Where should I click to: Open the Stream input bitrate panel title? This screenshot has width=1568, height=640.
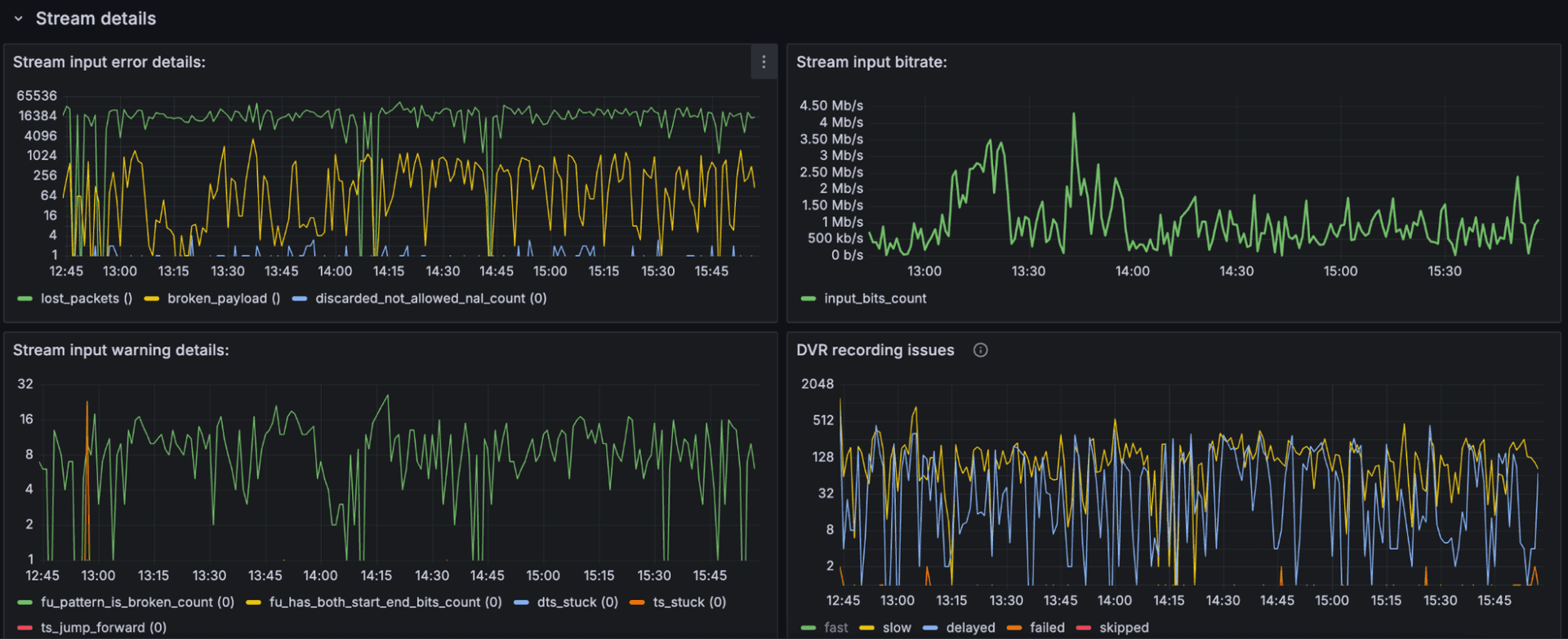tap(871, 62)
